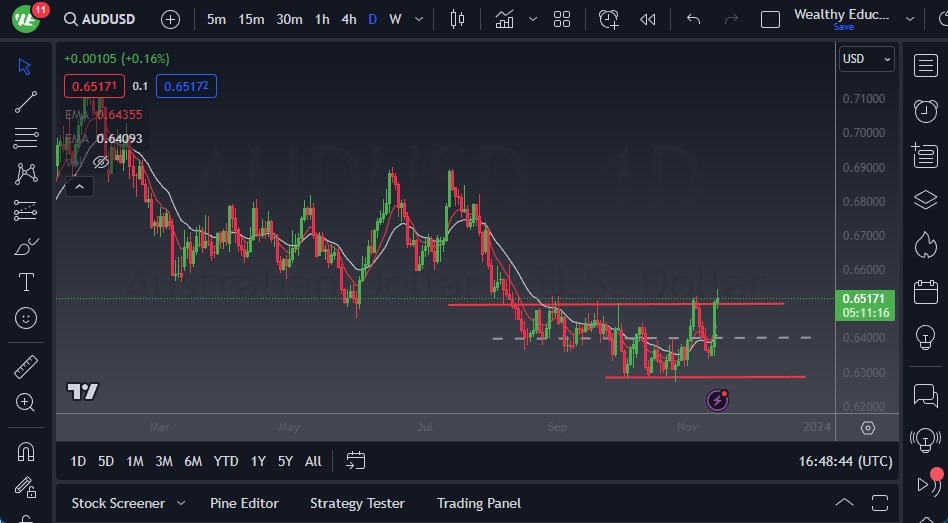Viewport: 948px width, 523px height.
Task: Open the indicators chart icon
Action: coord(504,19)
